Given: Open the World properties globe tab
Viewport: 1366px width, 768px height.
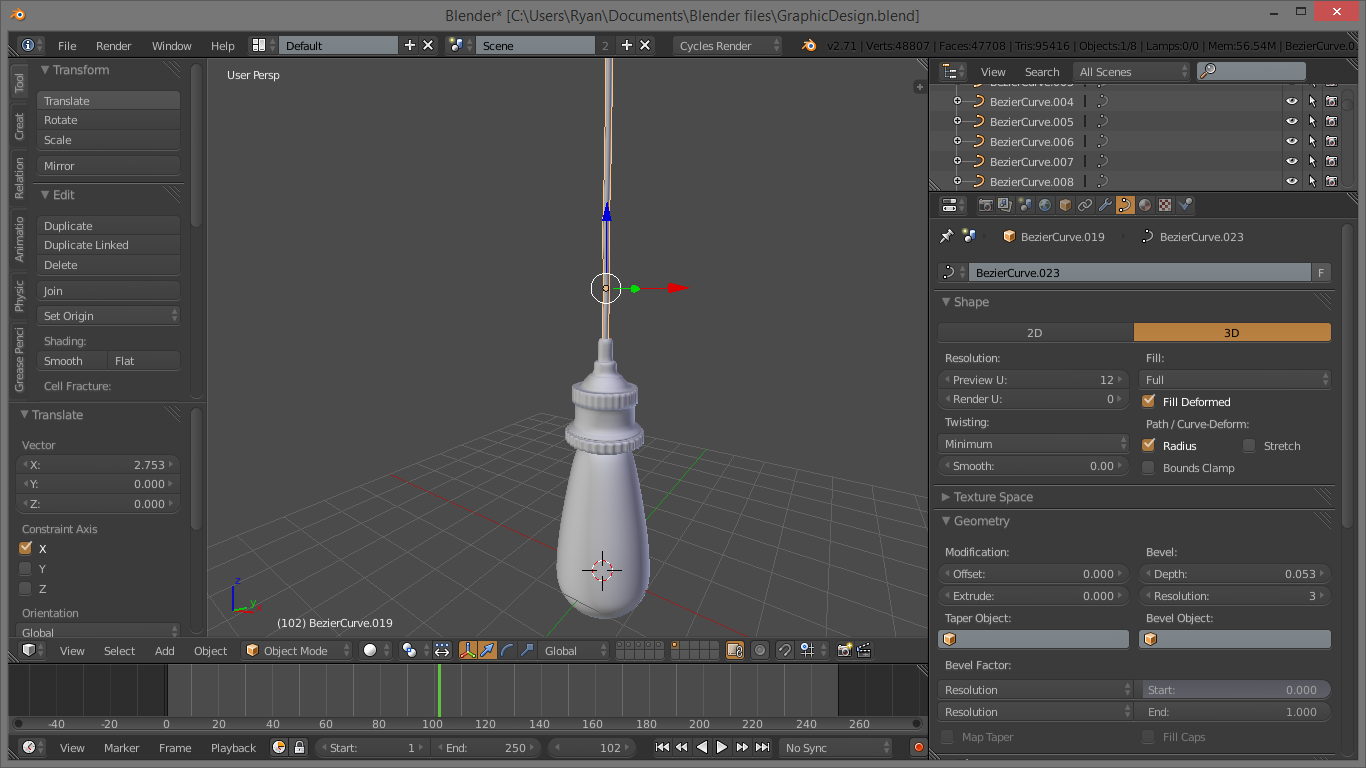Looking at the screenshot, I should [1045, 205].
